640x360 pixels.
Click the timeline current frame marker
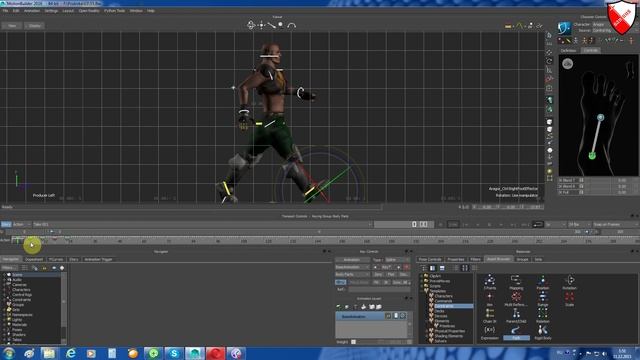tap(18, 240)
